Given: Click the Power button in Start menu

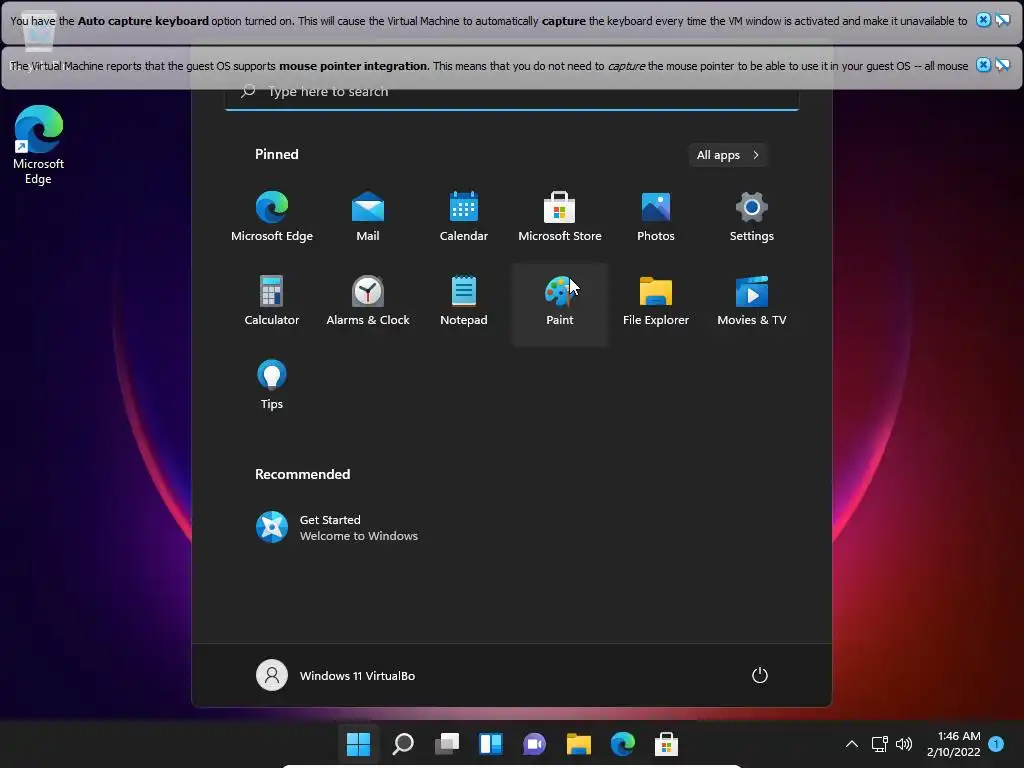Looking at the screenshot, I should coord(760,675).
